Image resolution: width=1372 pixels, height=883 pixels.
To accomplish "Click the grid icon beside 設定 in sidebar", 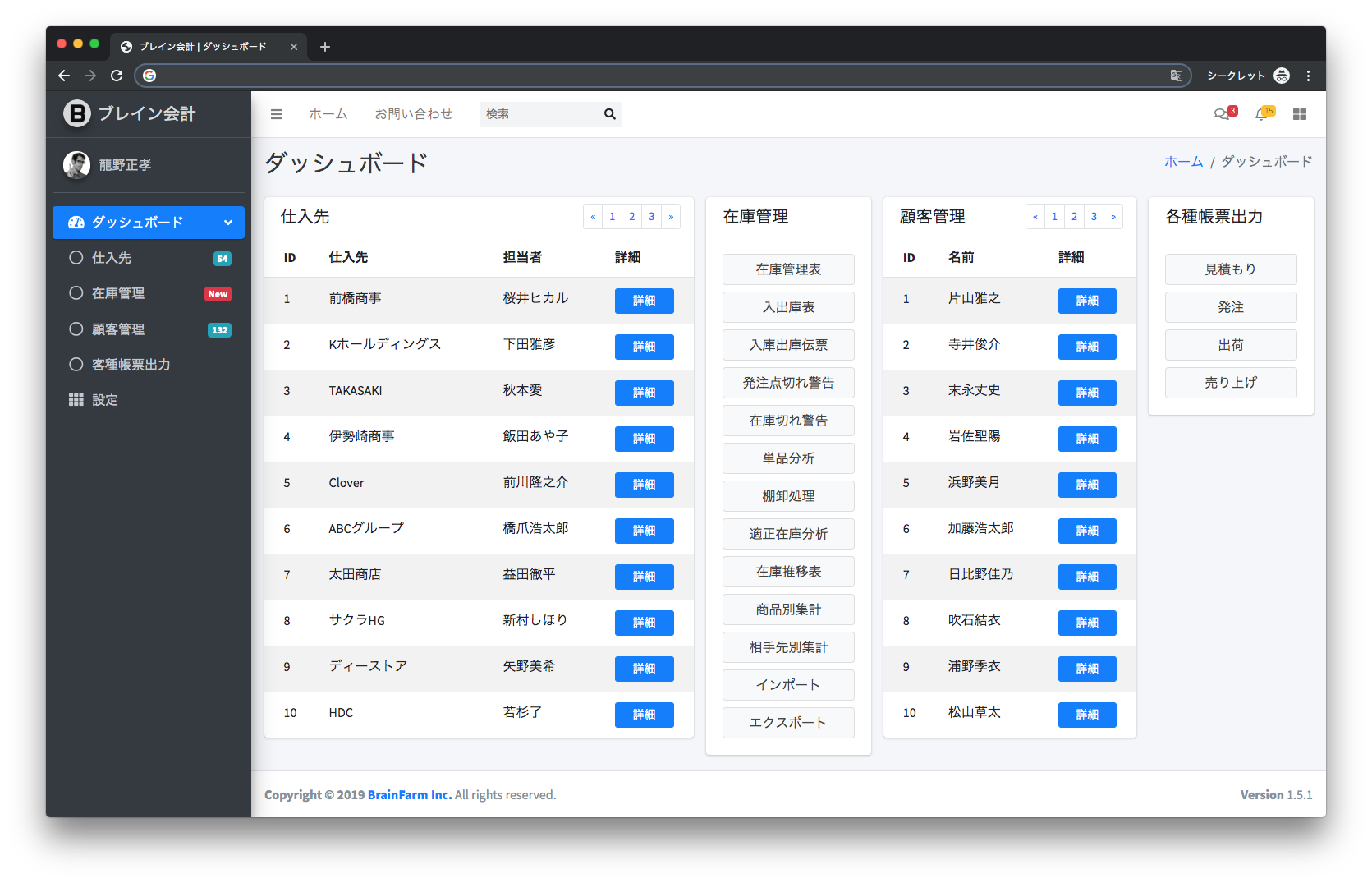I will (76, 400).
